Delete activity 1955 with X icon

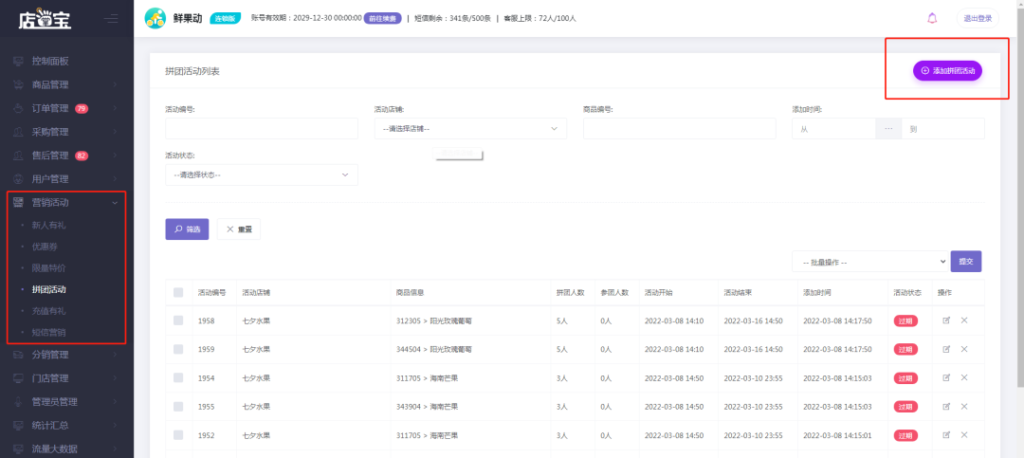tap(964, 406)
